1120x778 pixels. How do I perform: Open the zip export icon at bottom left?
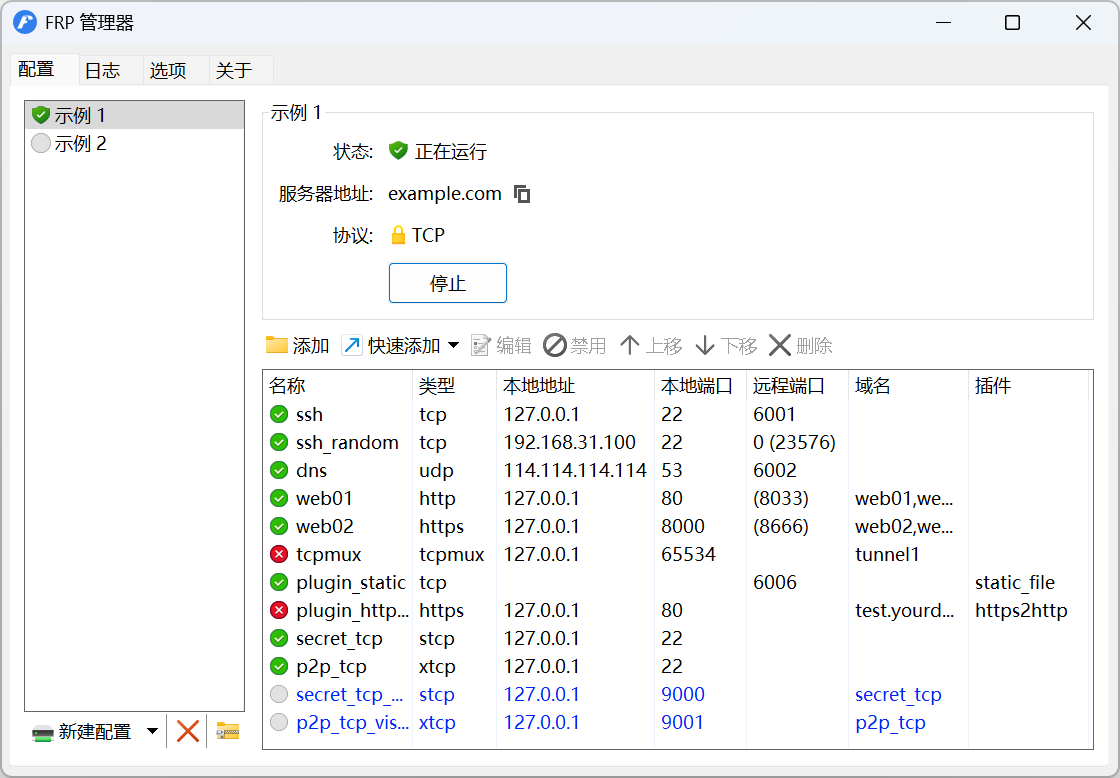226,731
